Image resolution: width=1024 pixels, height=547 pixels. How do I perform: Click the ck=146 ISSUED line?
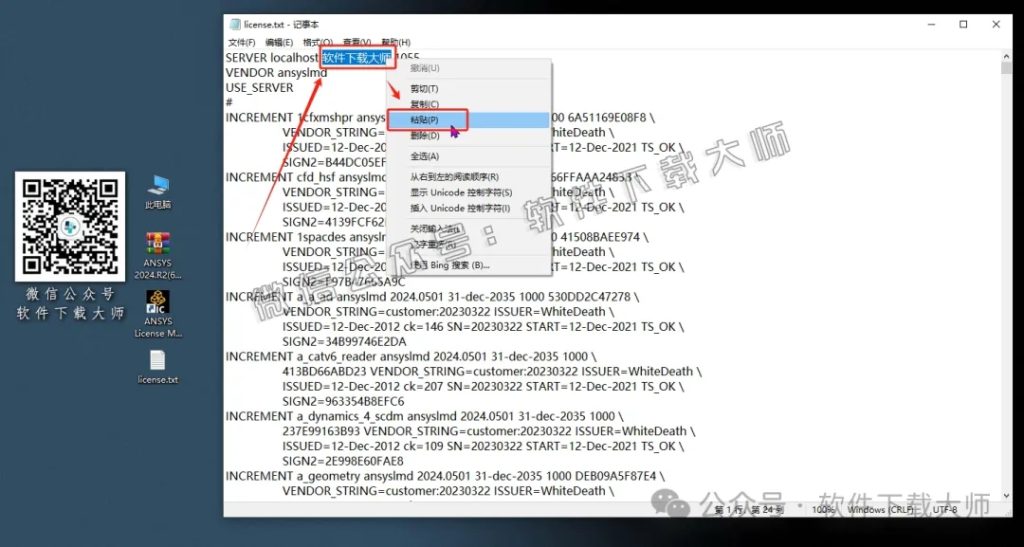tap(483, 326)
